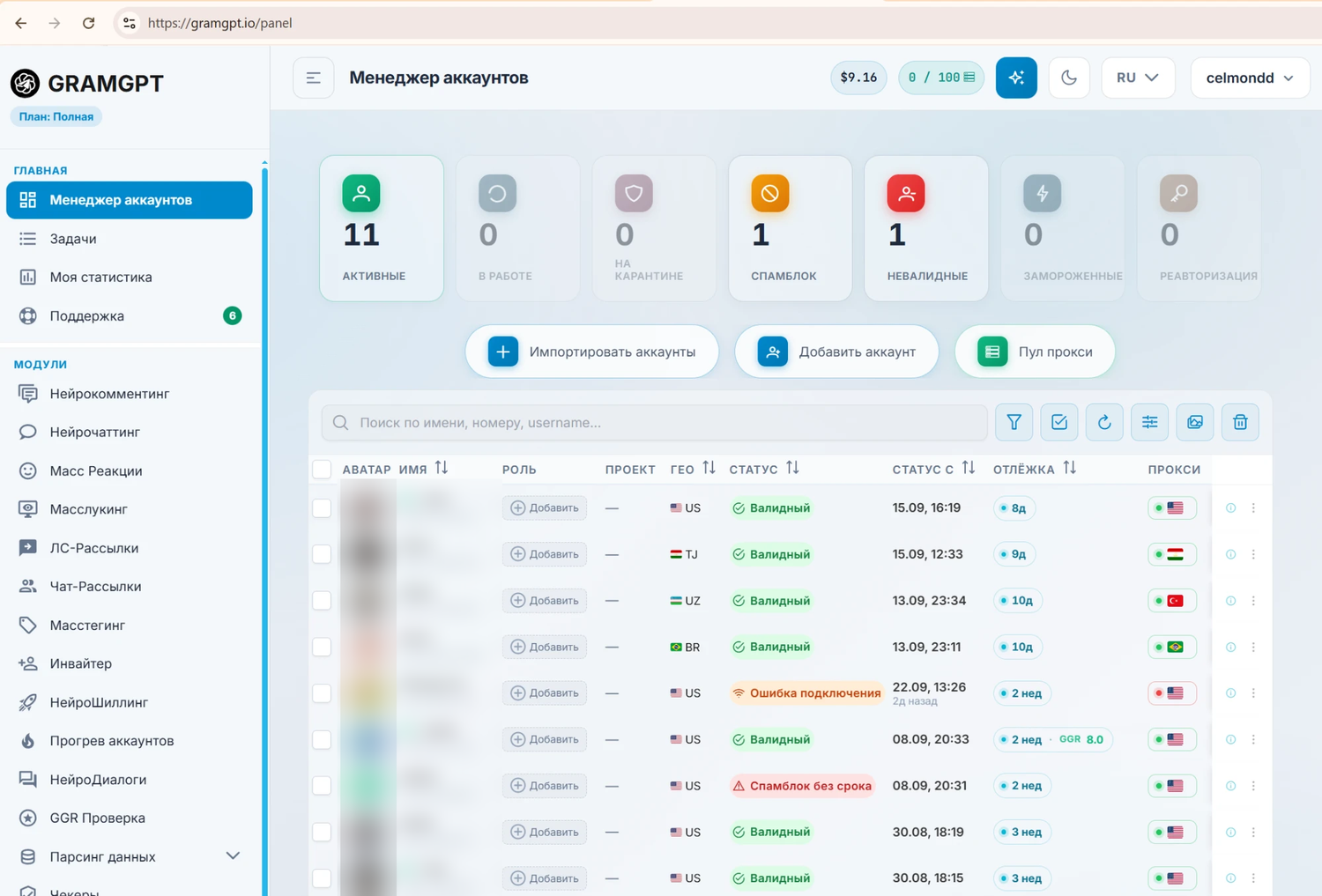
Task: Click the Невалидные status card
Action: (926, 228)
